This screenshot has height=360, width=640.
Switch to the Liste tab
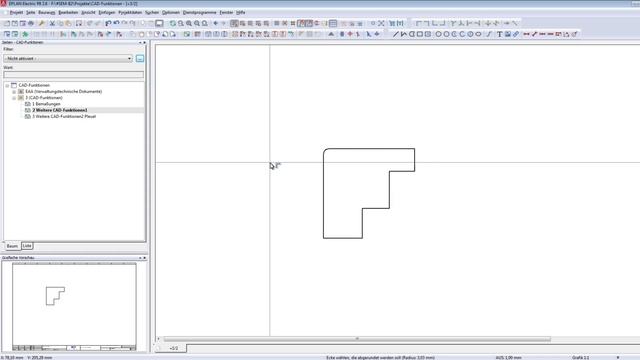[27, 246]
